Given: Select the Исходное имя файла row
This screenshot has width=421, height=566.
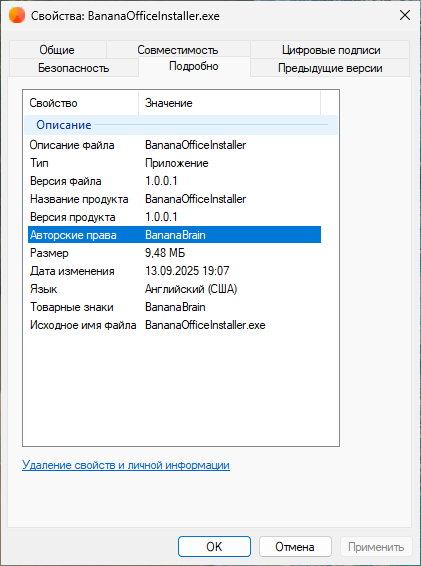Looking at the screenshot, I should pyautogui.click(x=174, y=325).
